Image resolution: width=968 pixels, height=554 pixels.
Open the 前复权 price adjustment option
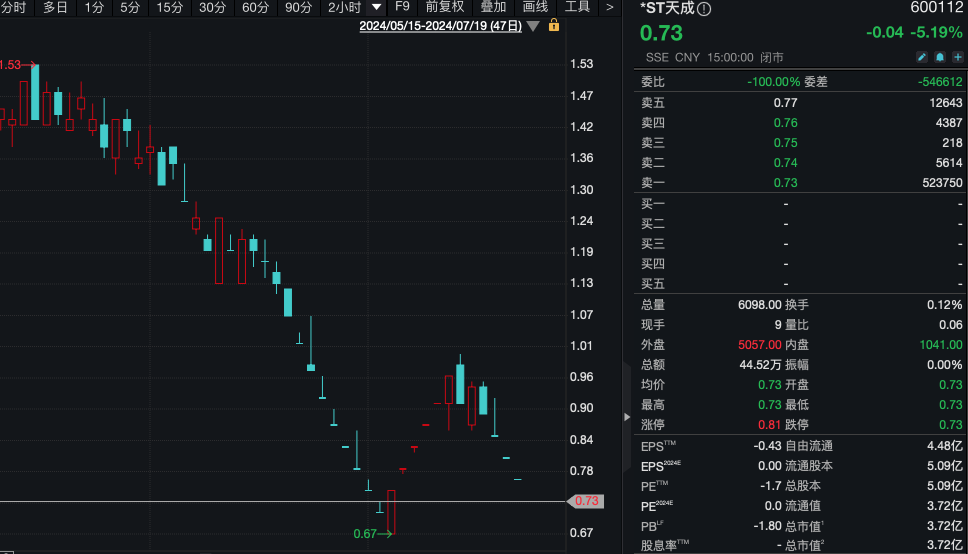coord(445,7)
